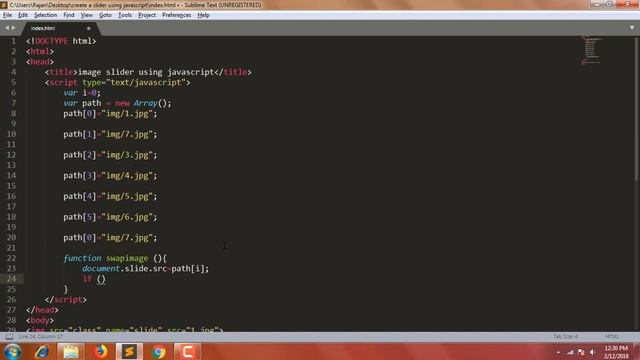Click the closing </script> tag

(x=66, y=300)
